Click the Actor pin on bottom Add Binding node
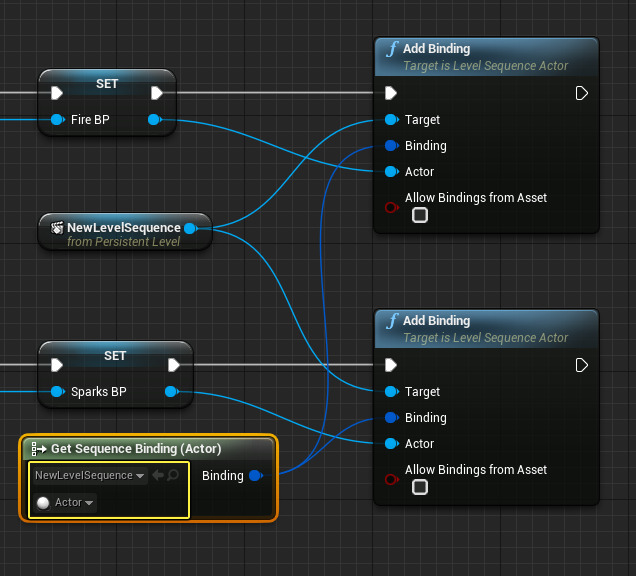This screenshot has width=636, height=576. pos(391,444)
